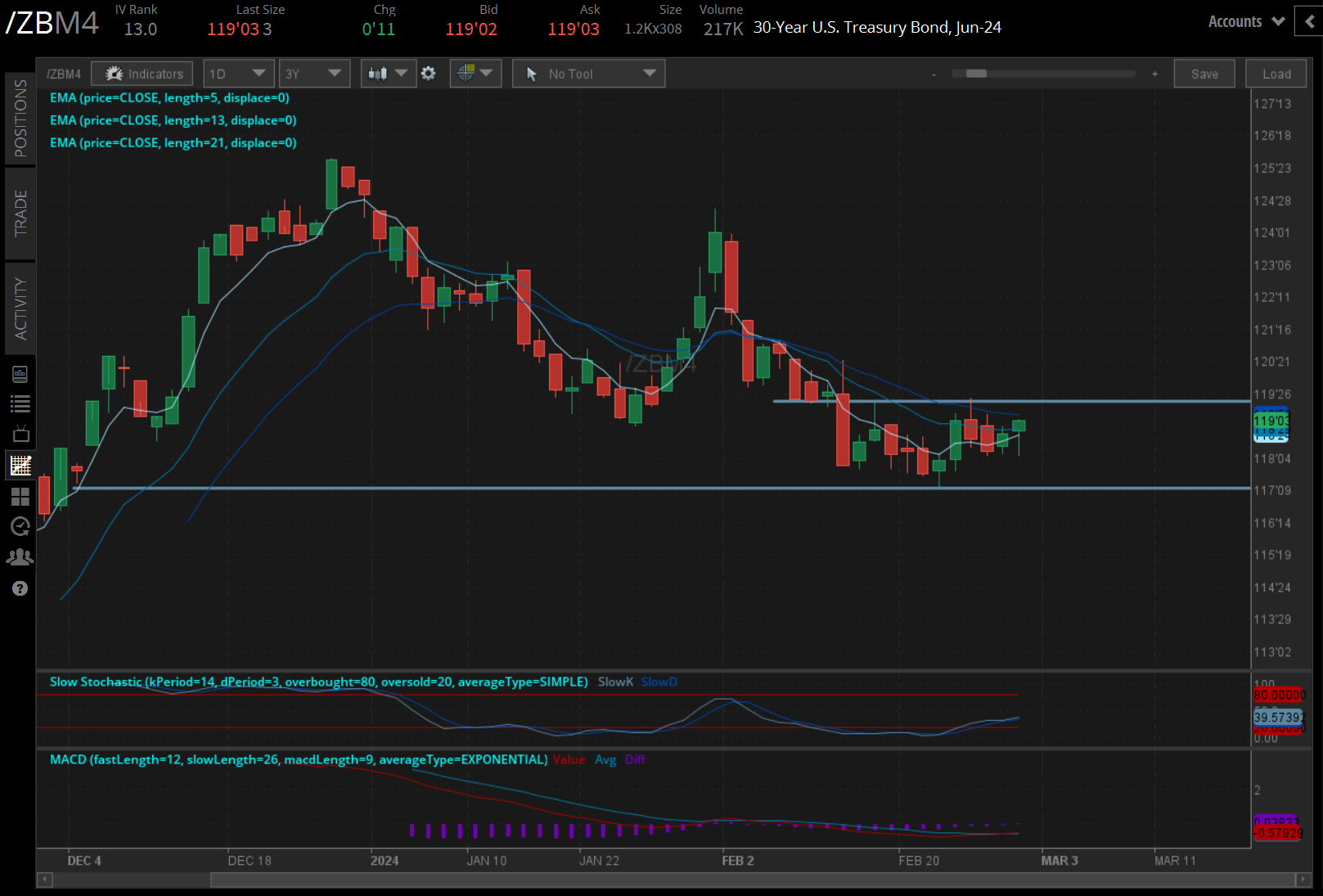The width and height of the screenshot is (1323, 896).
Task: Click the MACD study label
Action: pos(299,759)
